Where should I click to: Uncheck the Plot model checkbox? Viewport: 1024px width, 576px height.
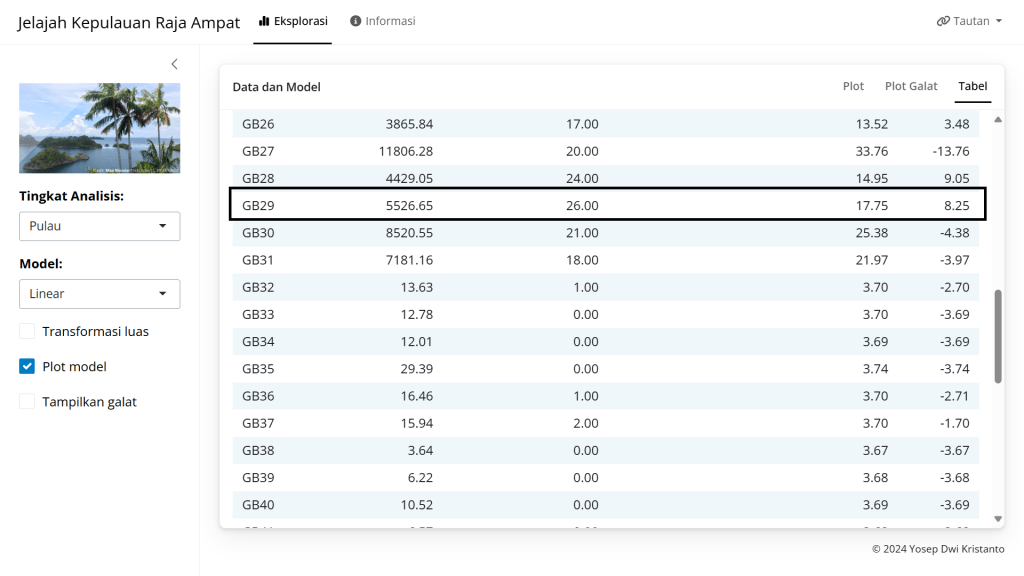tap(28, 366)
